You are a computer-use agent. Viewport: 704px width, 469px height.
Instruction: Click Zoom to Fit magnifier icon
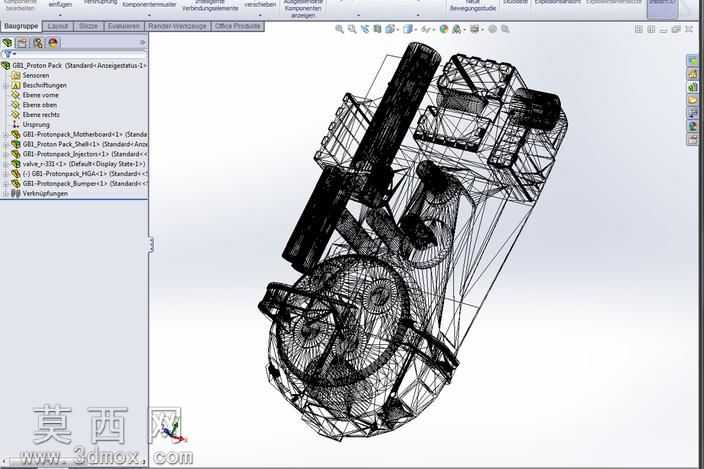340,29
